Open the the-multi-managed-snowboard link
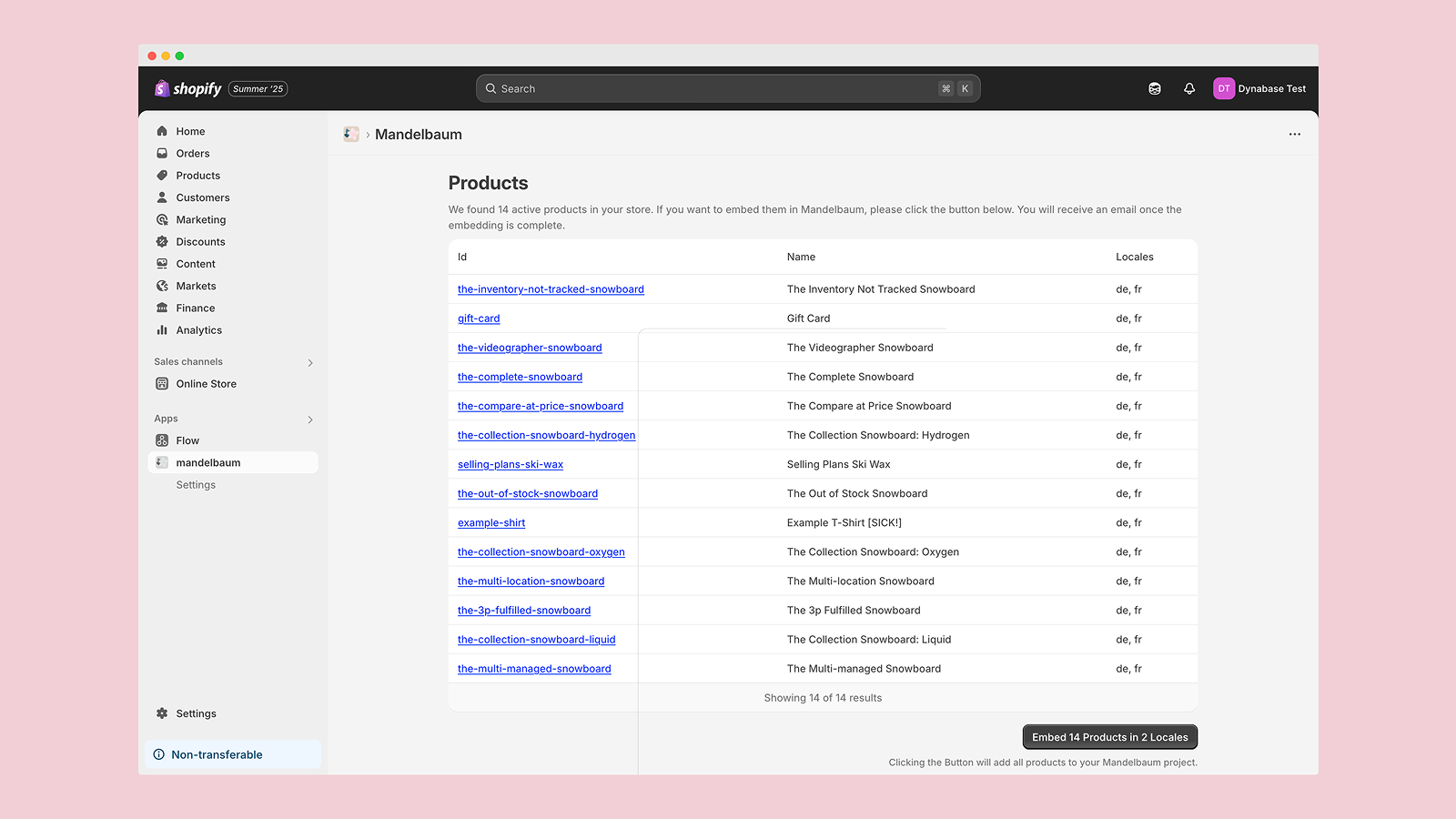 click(534, 668)
